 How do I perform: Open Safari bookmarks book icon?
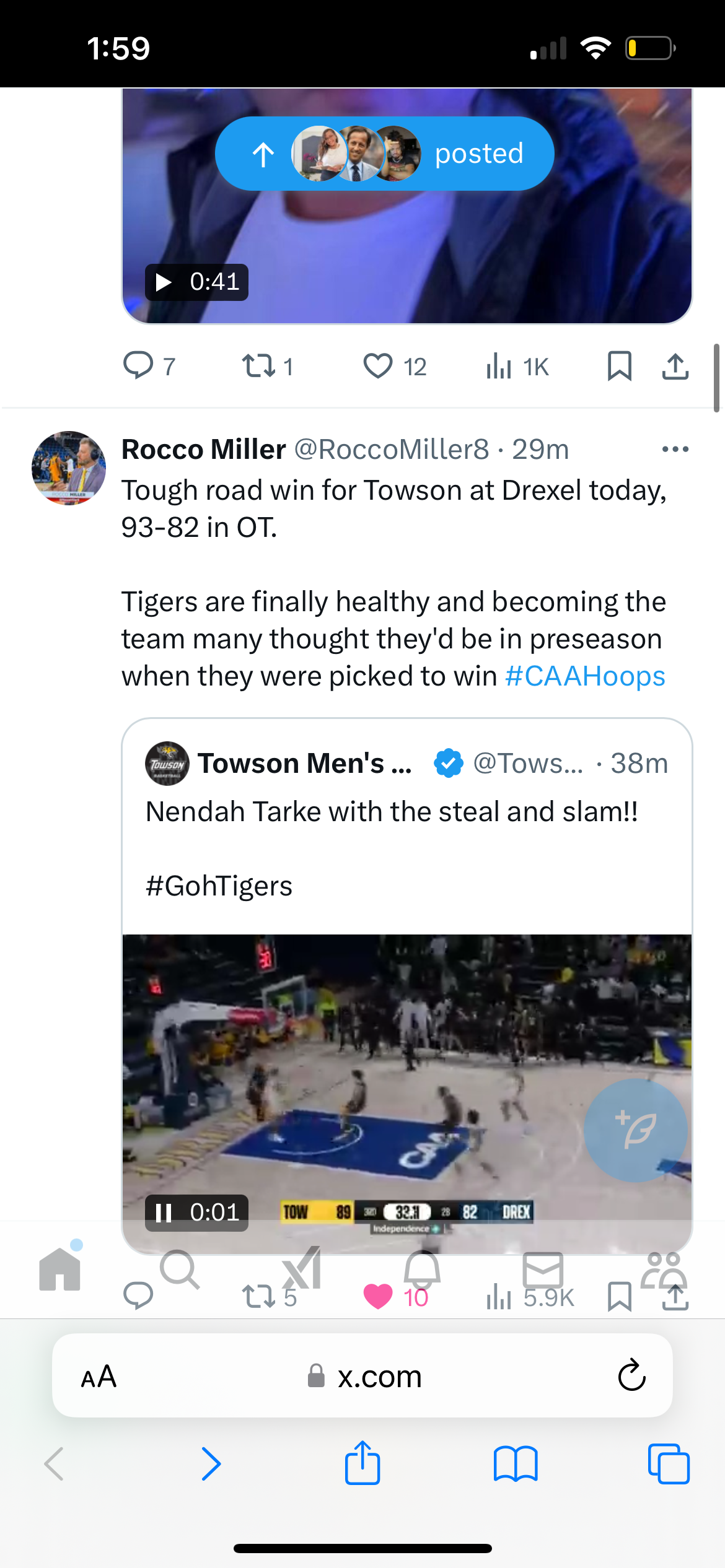click(516, 1464)
